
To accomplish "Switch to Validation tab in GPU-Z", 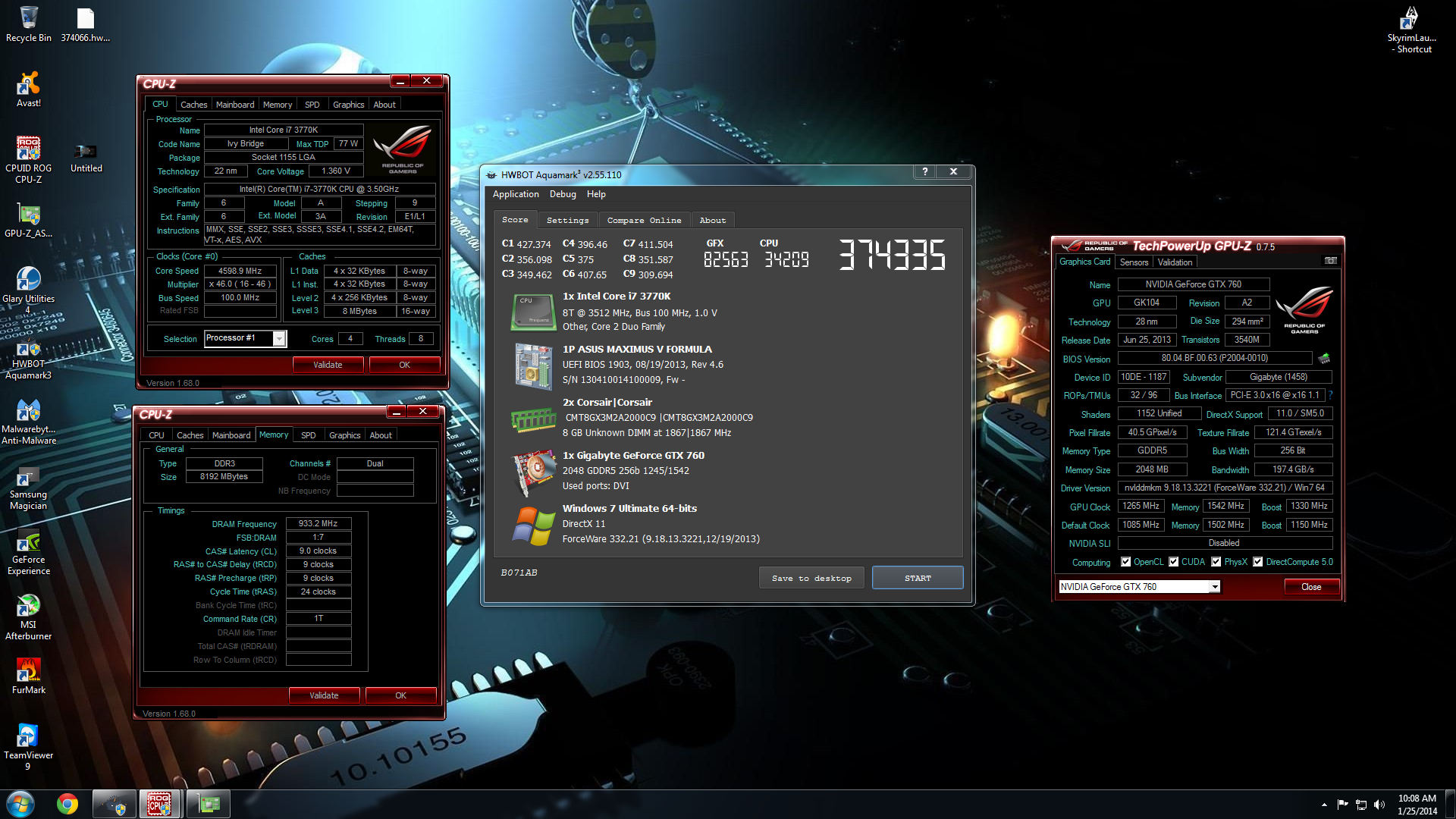I will click(x=1175, y=262).
